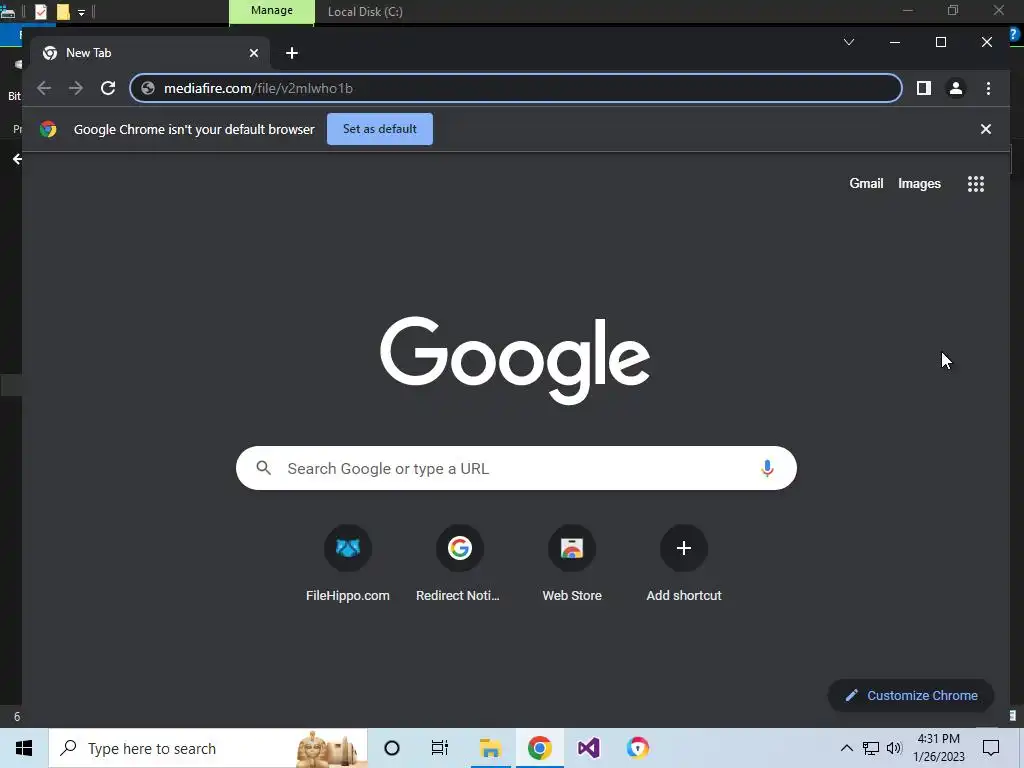Image resolution: width=1024 pixels, height=768 pixels.
Task: Click the properties checkmark icon in File Explorer
Action: [40, 12]
